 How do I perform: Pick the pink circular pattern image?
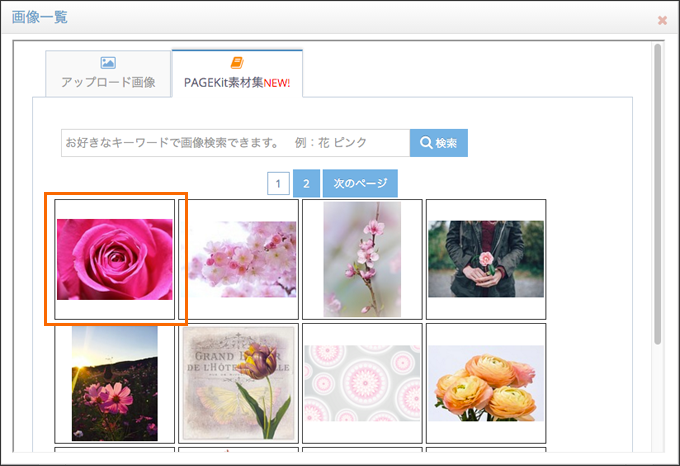pos(362,383)
